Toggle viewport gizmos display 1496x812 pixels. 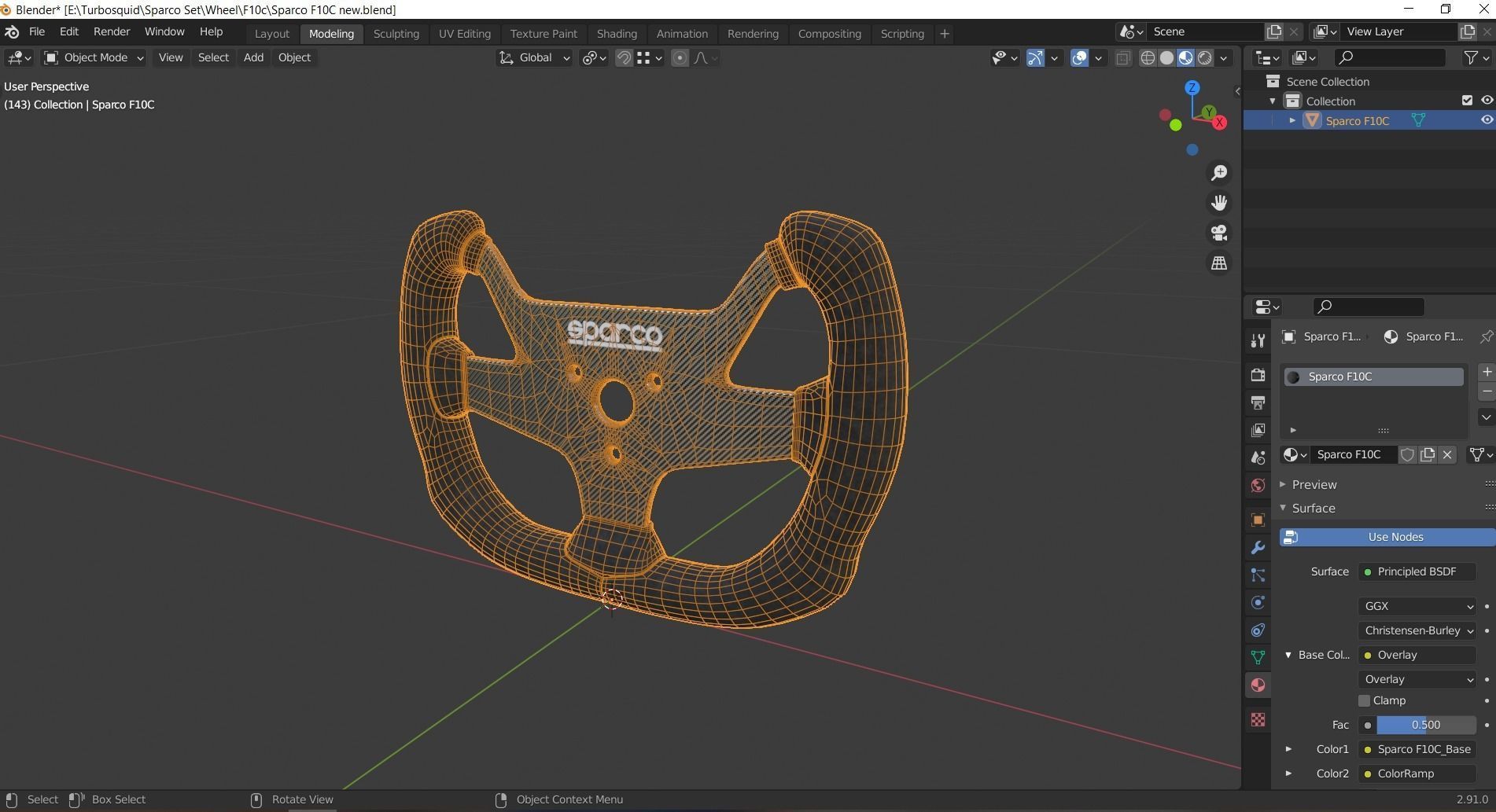tap(1035, 57)
